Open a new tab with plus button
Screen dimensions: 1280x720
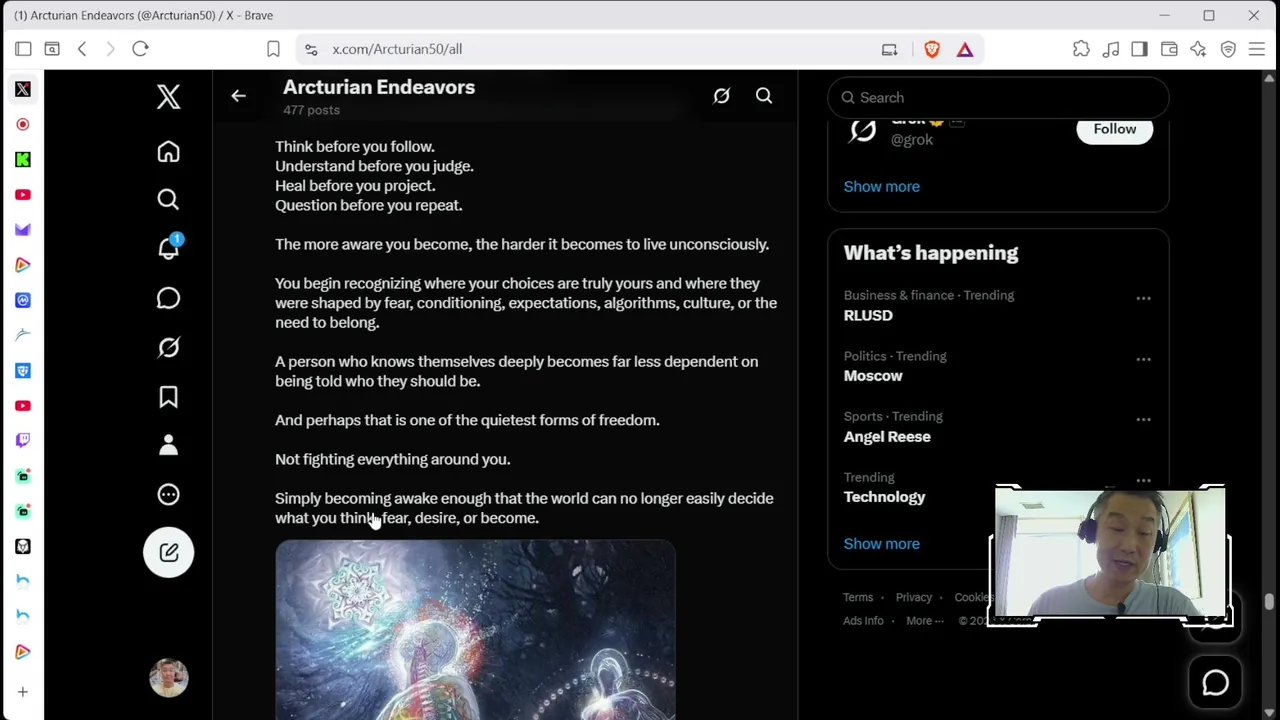23,692
